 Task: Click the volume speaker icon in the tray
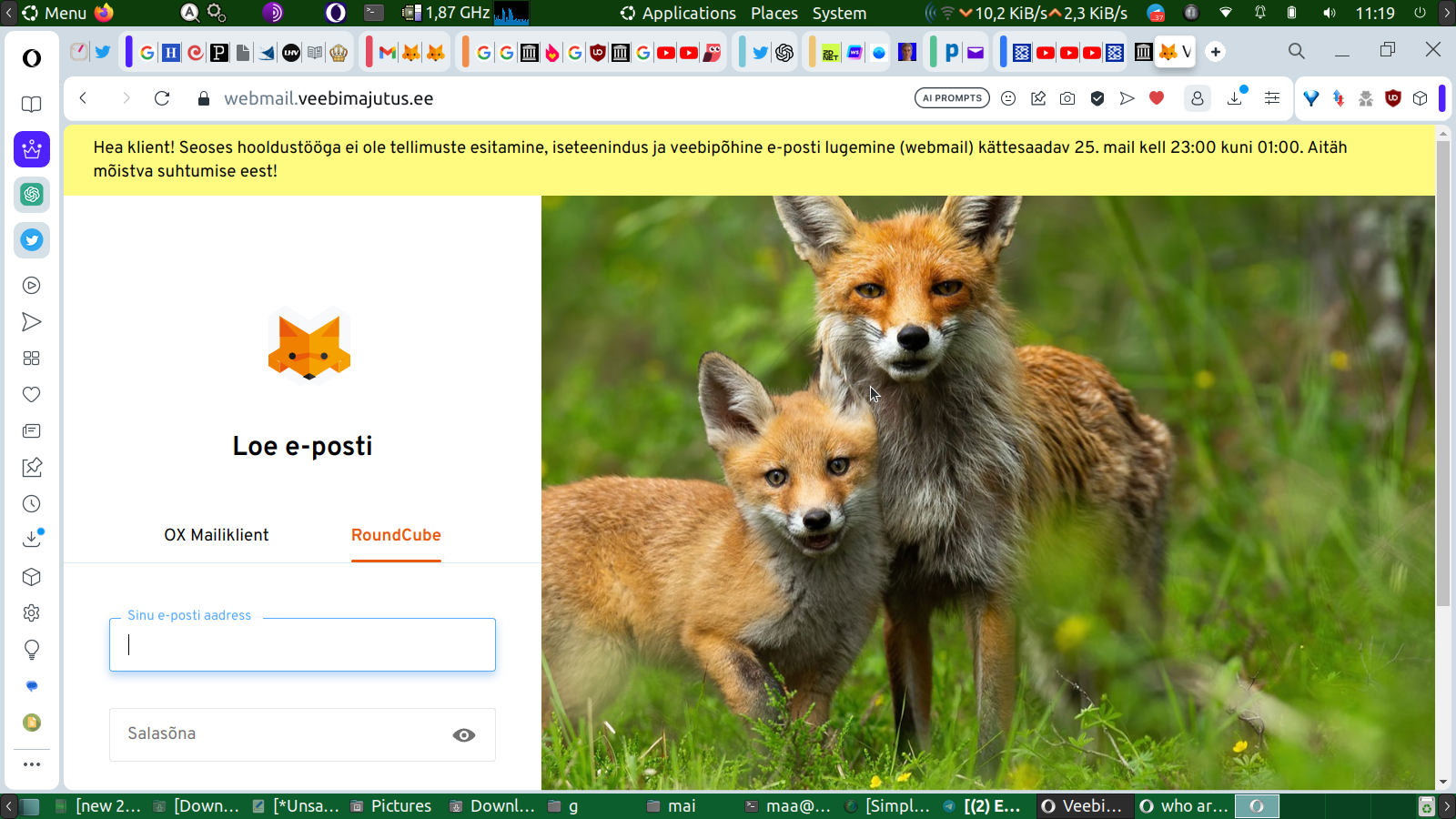(x=1330, y=13)
